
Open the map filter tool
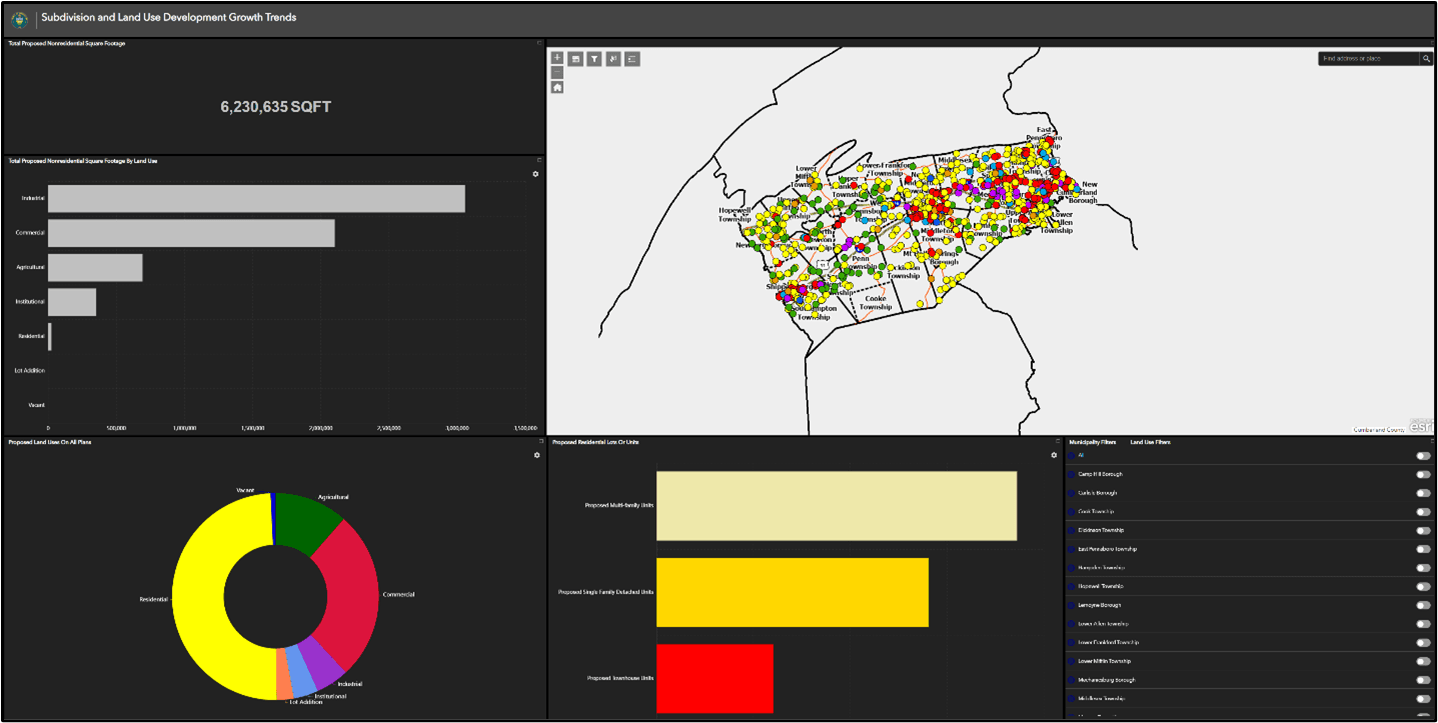click(594, 59)
